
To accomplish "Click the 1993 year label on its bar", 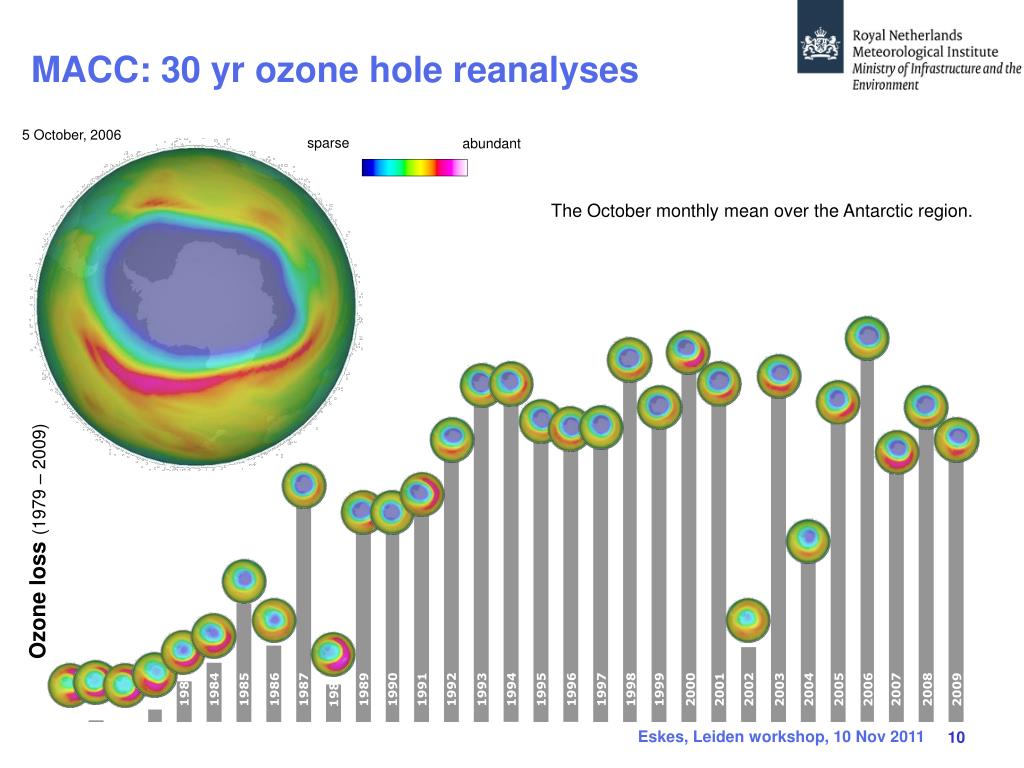I will [x=481, y=689].
